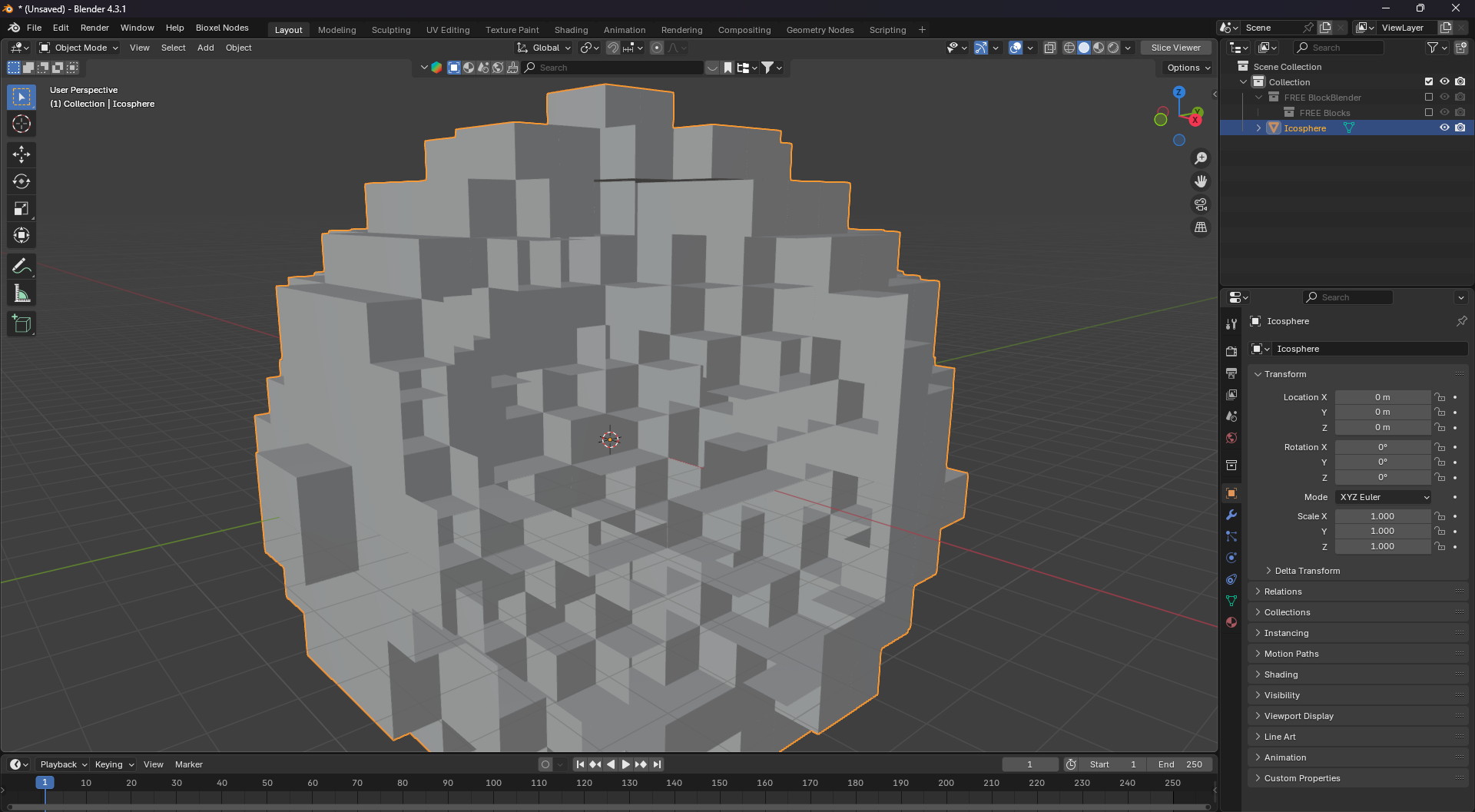Expand Delta Transform section
This screenshot has height=812, width=1475.
coord(1307,571)
